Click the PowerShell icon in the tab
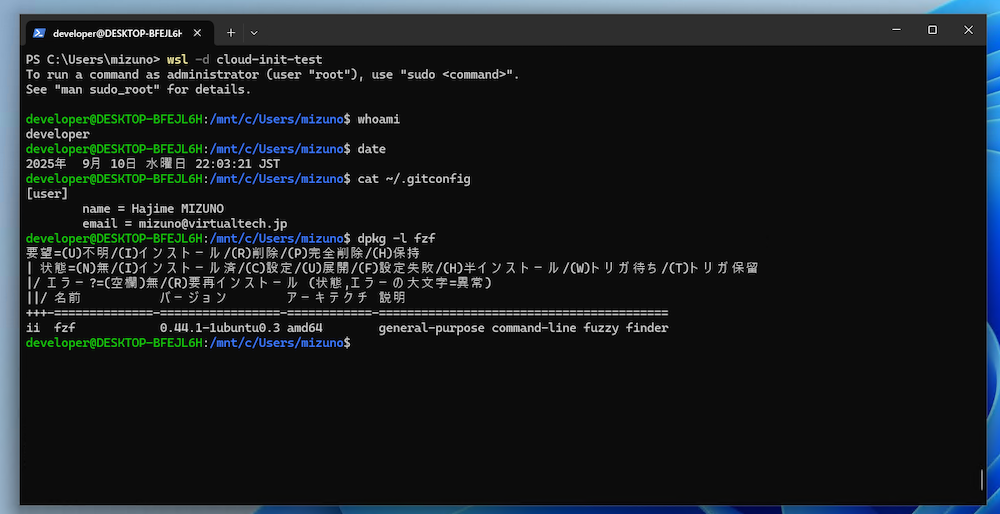The height and width of the screenshot is (514, 1000). point(40,32)
